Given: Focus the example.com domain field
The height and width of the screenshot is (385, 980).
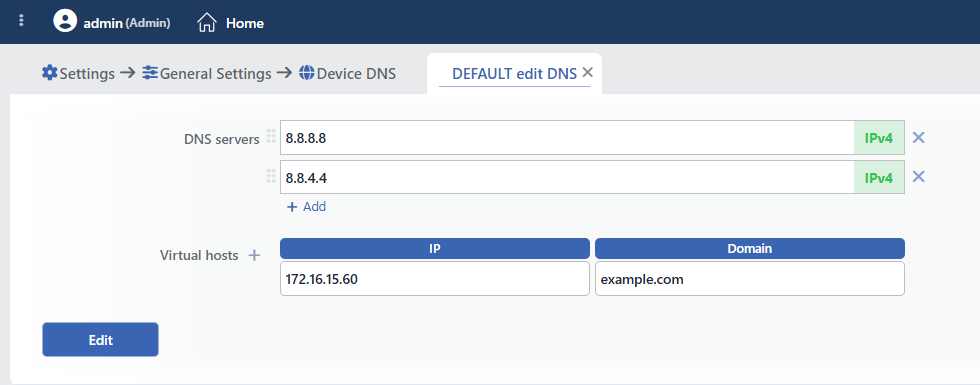Looking at the screenshot, I should point(750,279).
